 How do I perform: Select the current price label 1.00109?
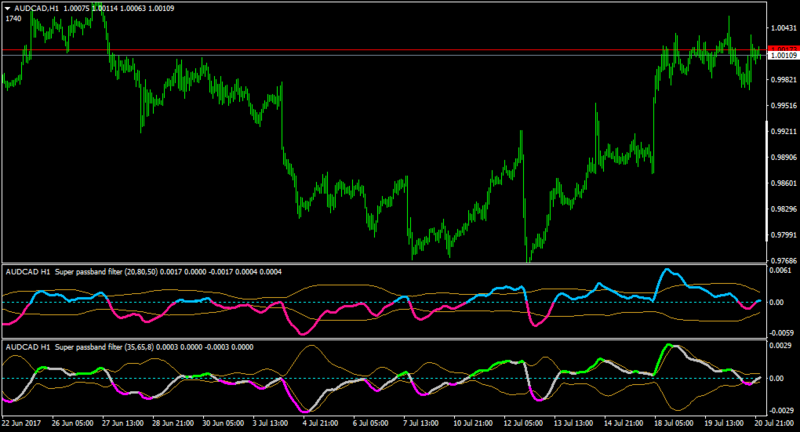click(783, 55)
